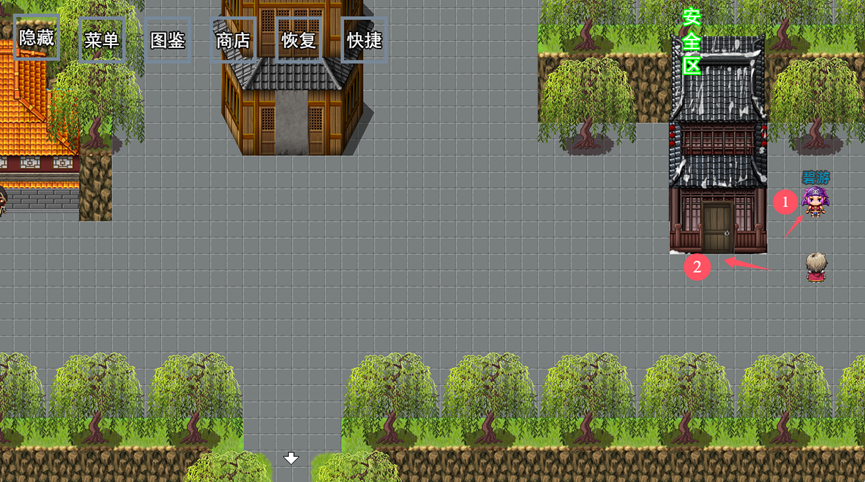Open the 图鉴 encyclopedia button

(x=167, y=40)
